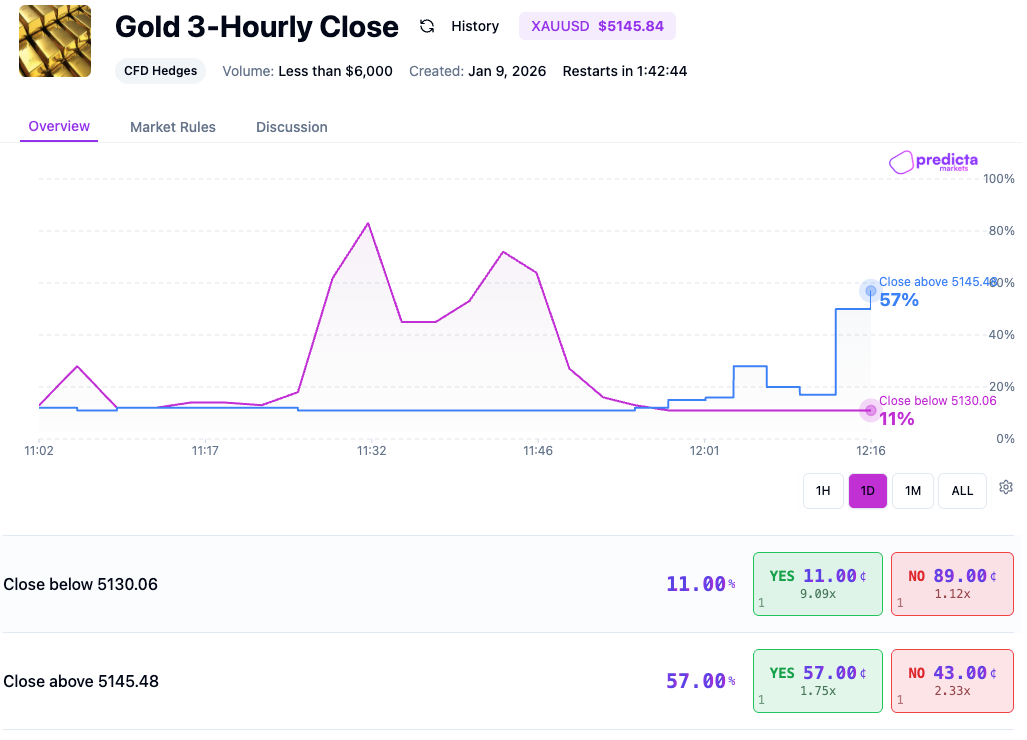This screenshot has width=1027, height=740.
Task: Buy YES at 57¢ on Close above 5145.48
Action: pyautogui.click(x=817, y=680)
